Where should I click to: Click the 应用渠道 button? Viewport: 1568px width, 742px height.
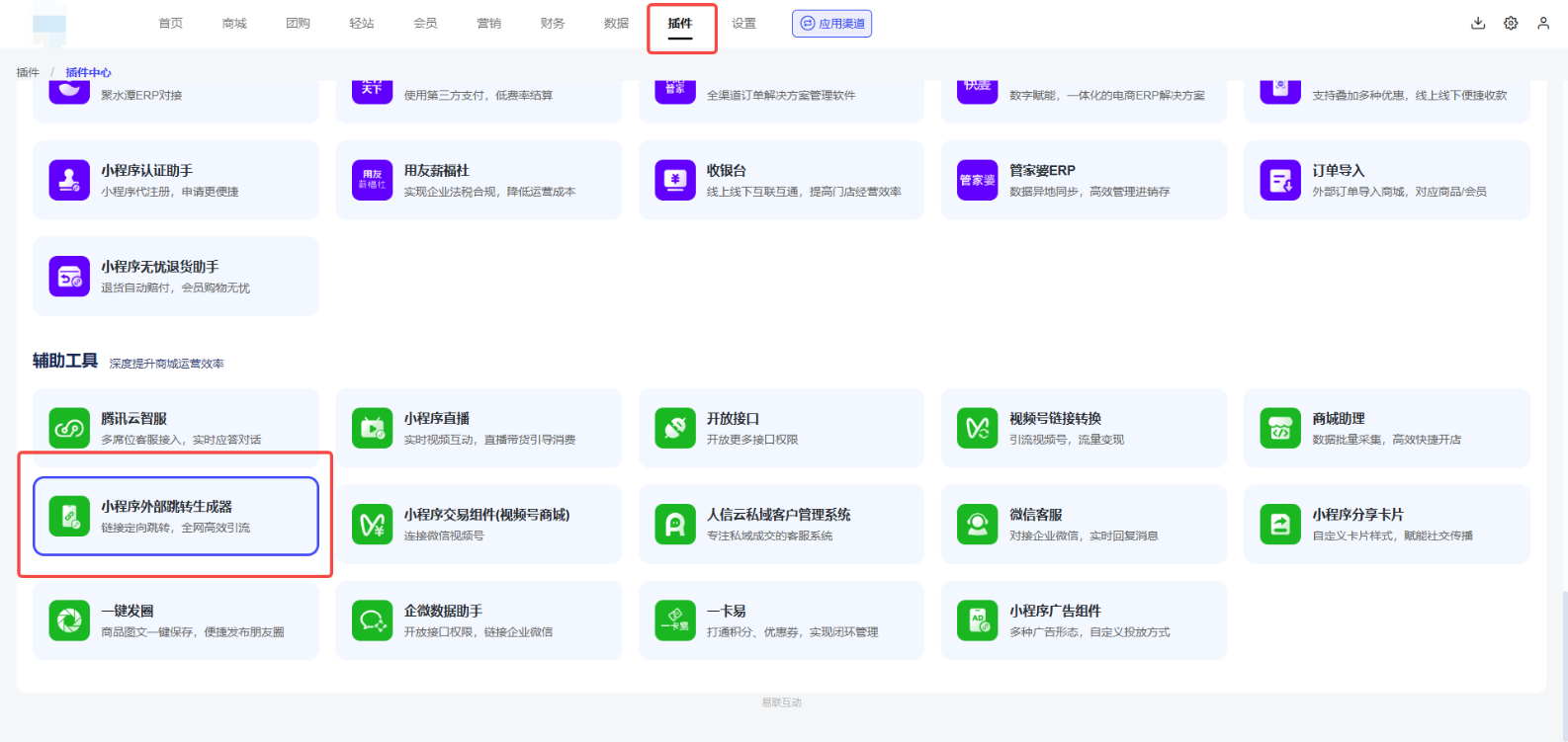point(831,24)
